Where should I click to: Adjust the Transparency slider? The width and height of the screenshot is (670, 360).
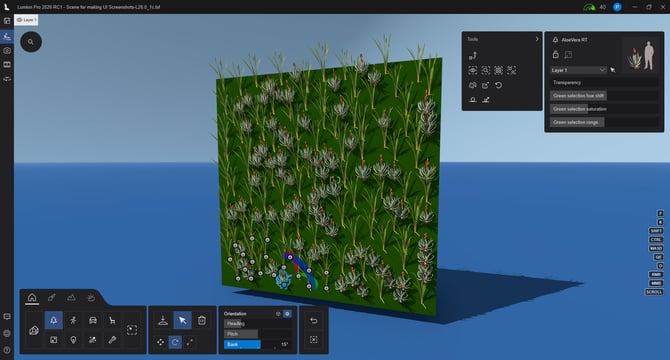[x=603, y=82]
